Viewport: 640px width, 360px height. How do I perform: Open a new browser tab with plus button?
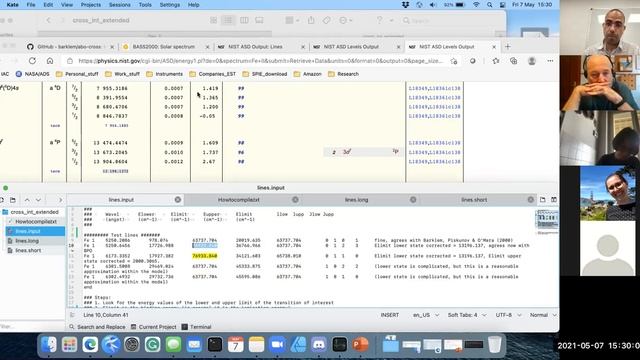coord(508,47)
